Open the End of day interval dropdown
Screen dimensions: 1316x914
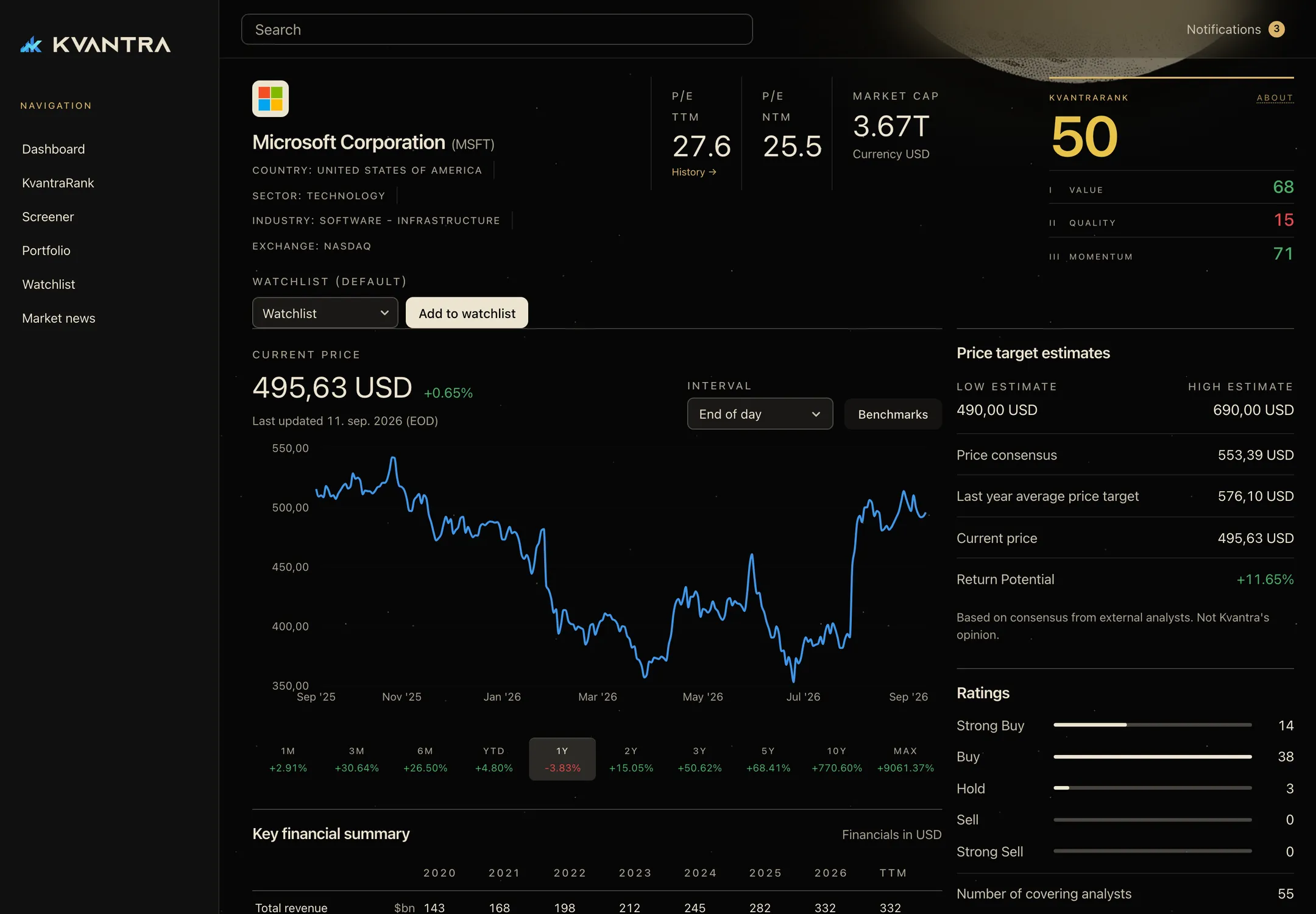tap(760, 414)
